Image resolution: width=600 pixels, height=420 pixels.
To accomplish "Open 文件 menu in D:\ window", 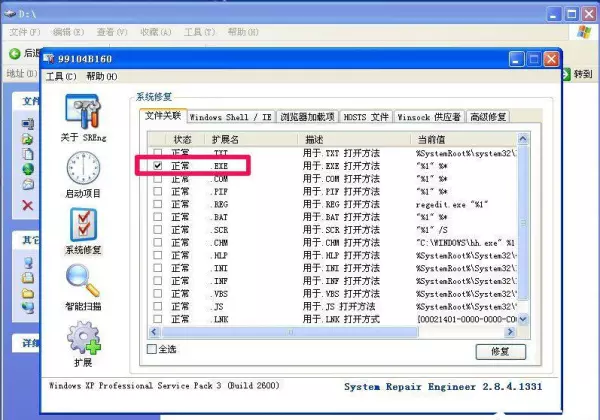I will click(24, 32).
